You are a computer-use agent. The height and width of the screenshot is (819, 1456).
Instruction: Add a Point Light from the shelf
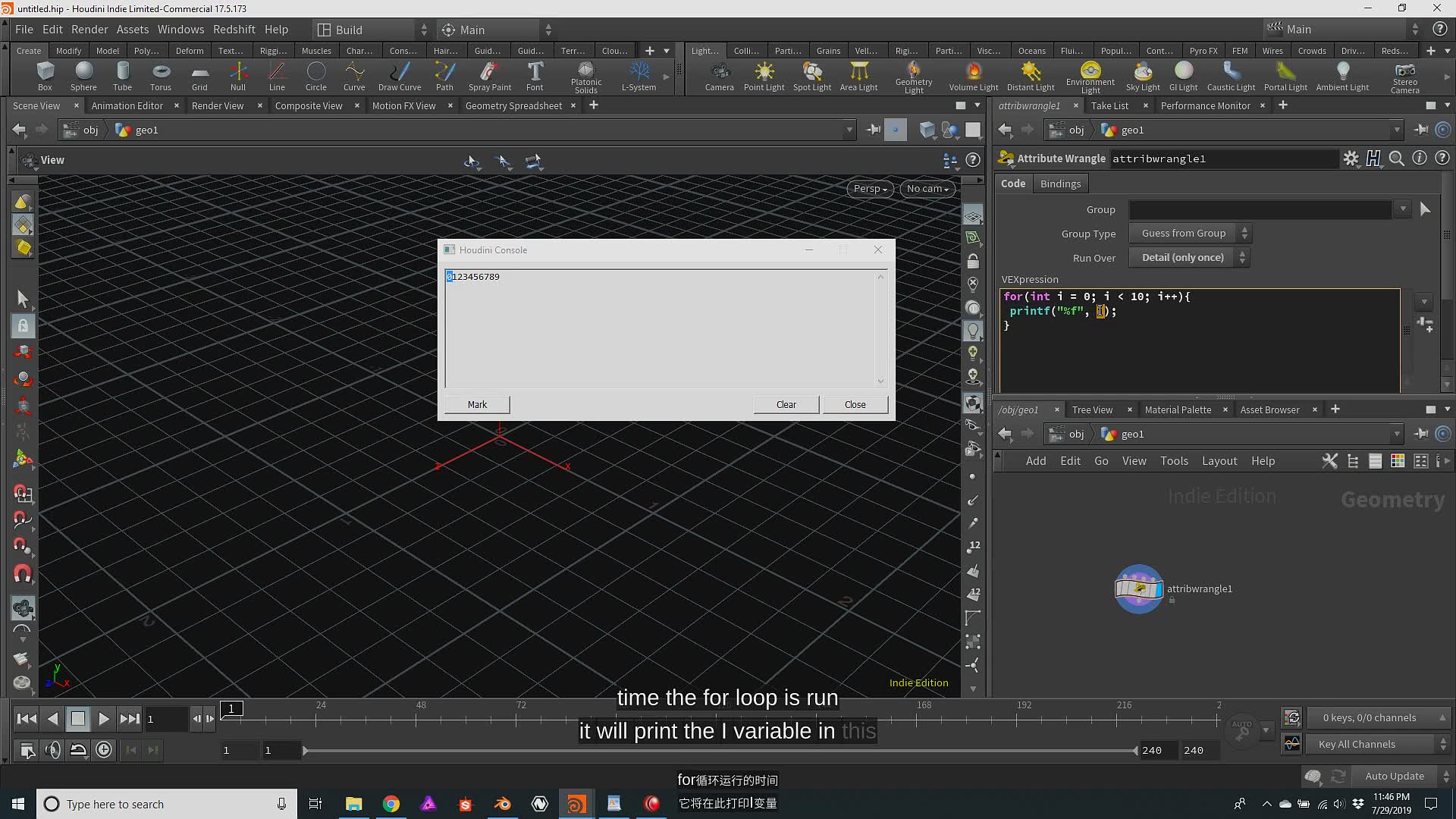point(764,77)
